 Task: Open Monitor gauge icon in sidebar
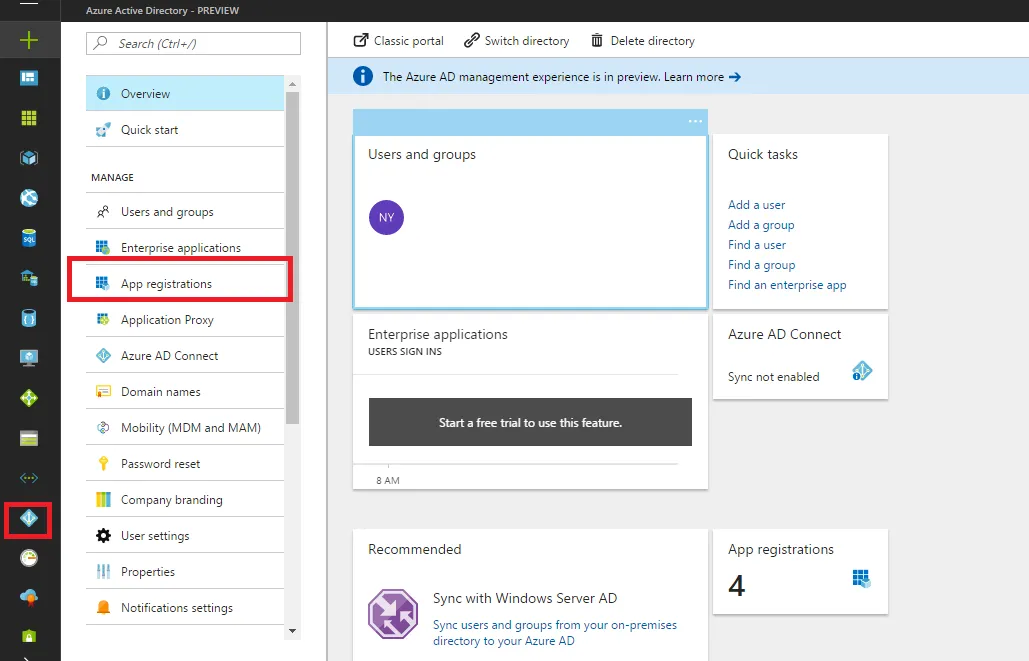tap(29, 558)
